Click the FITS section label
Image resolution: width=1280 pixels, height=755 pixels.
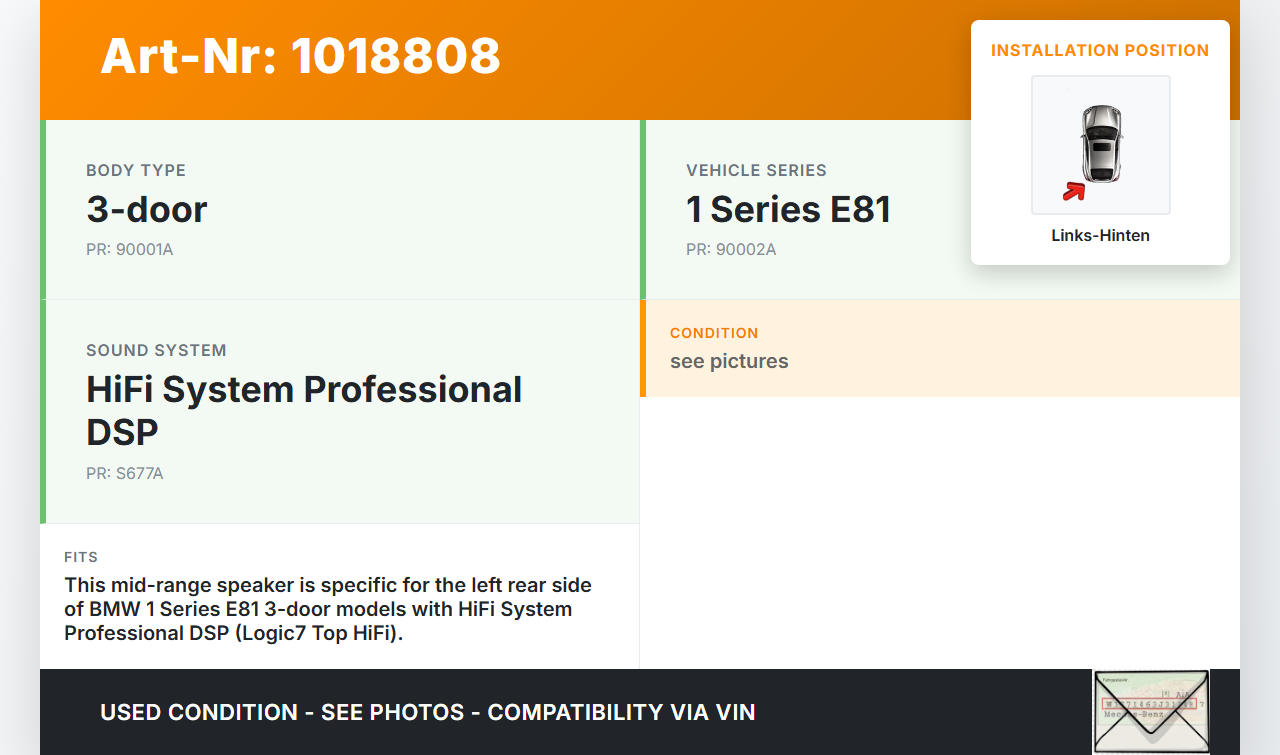[x=81, y=557]
